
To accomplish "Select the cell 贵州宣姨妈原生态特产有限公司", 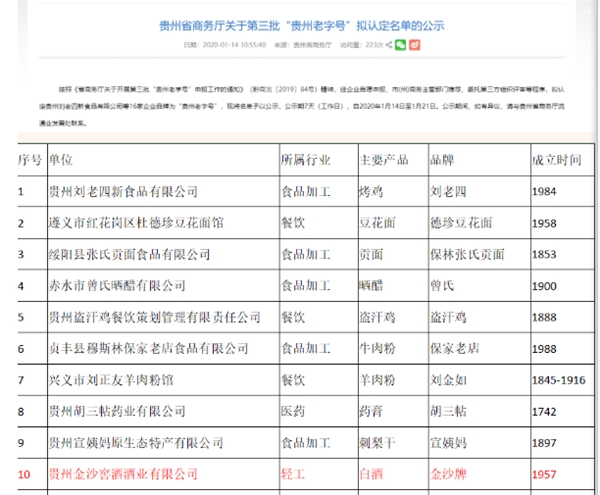I will click(x=163, y=443).
